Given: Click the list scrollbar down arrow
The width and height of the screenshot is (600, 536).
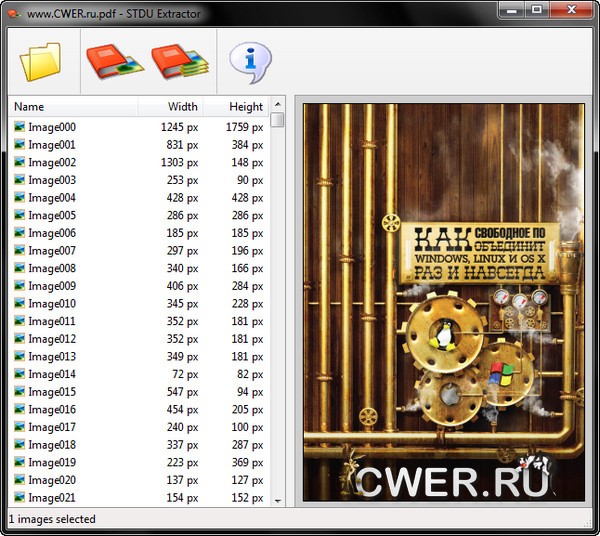Looking at the screenshot, I should point(277,500).
